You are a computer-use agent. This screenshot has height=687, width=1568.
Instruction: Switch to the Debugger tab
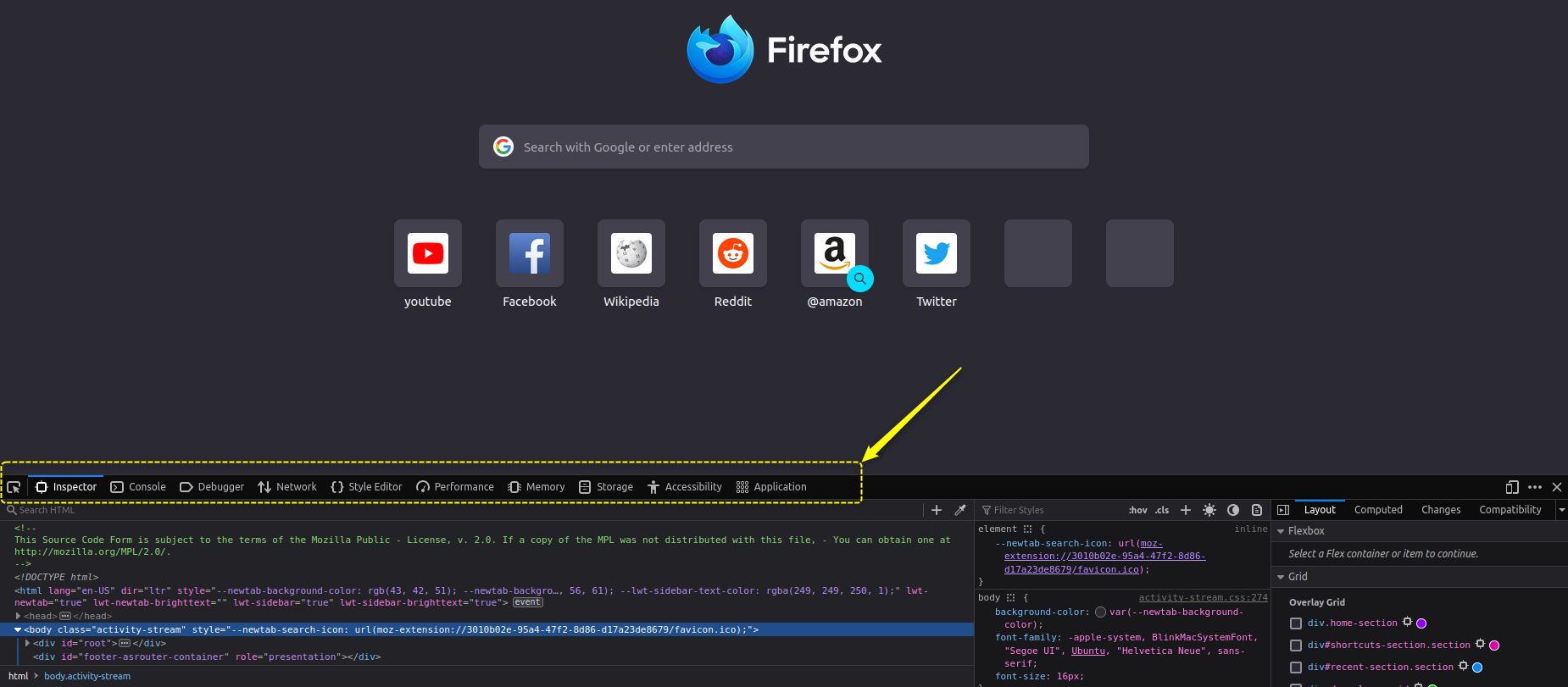point(212,487)
